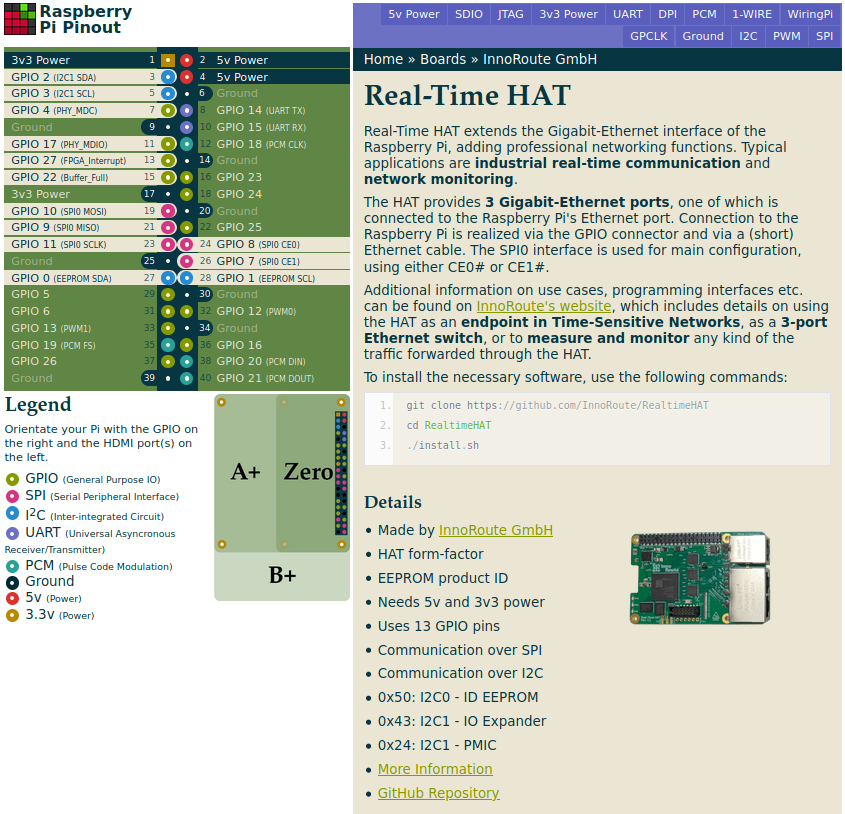Select the GPIO 17 (PHY_MDIO) pin row
Image resolution: width=845 pixels, height=814 pixels.
click(x=81, y=144)
